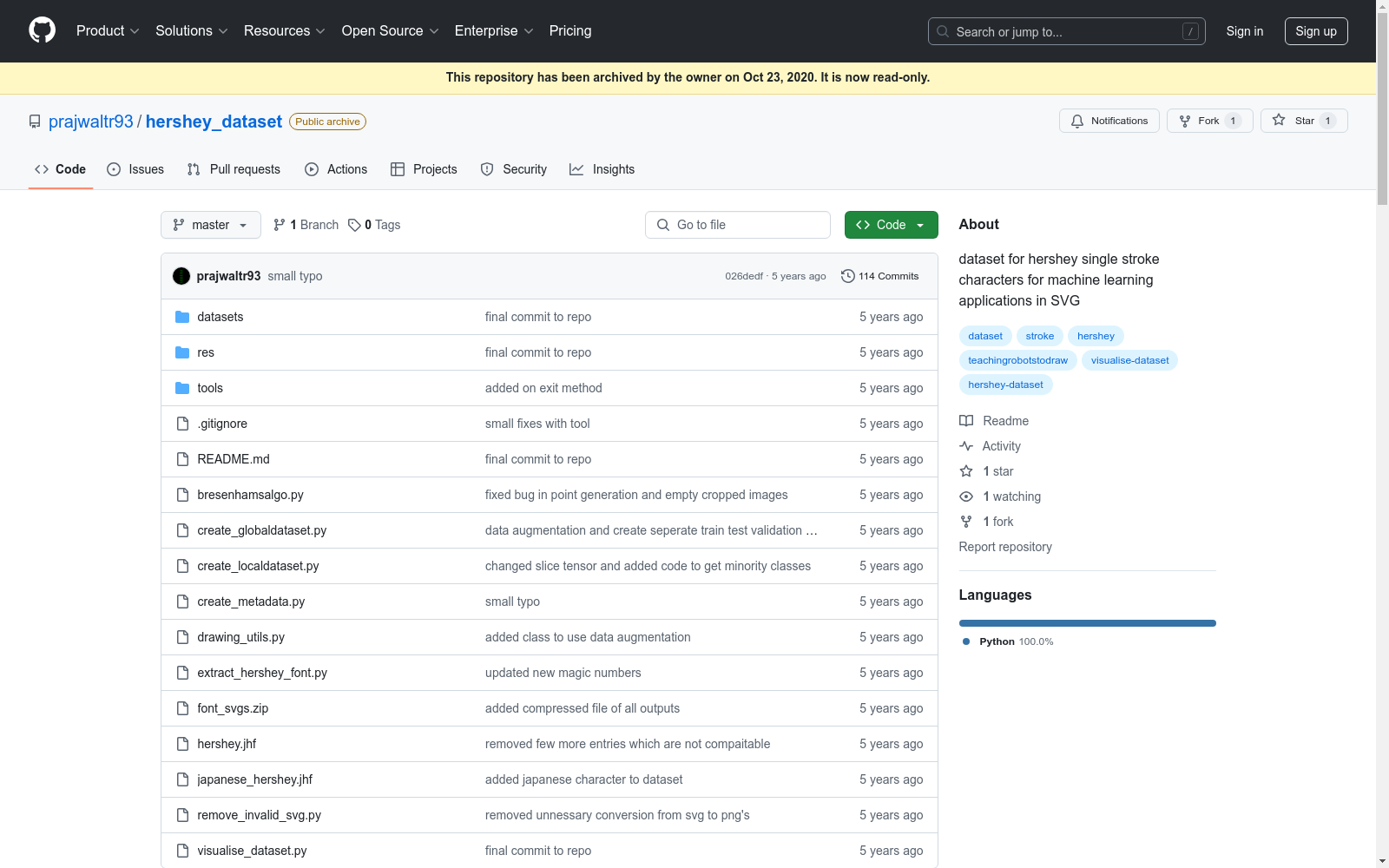The image size is (1389, 868).
Task: Click the Report repository link
Action: [1005, 547]
